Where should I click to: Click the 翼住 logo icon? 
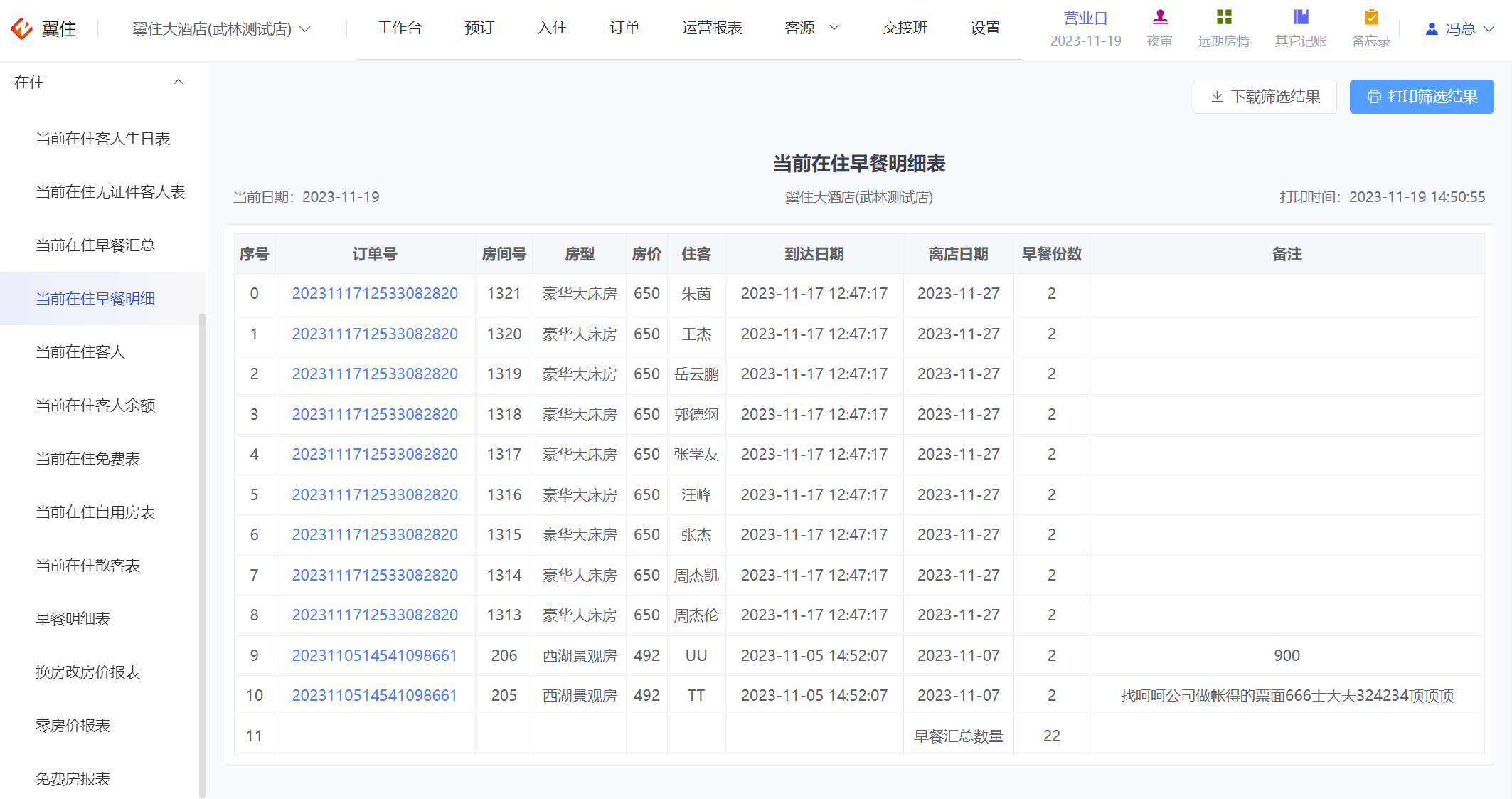point(22,28)
